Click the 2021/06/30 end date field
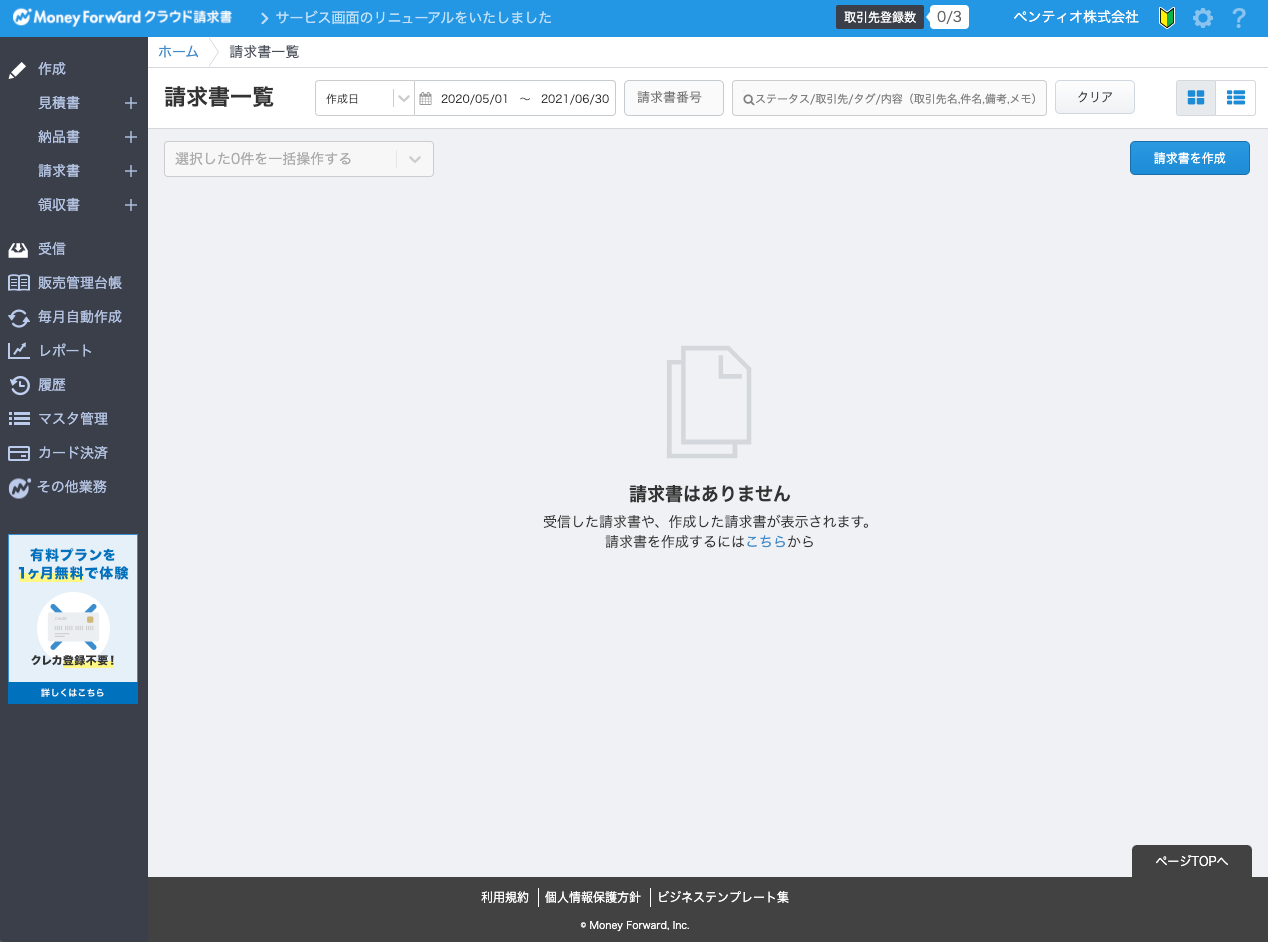This screenshot has width=1268, height=942. click(575, 99)
